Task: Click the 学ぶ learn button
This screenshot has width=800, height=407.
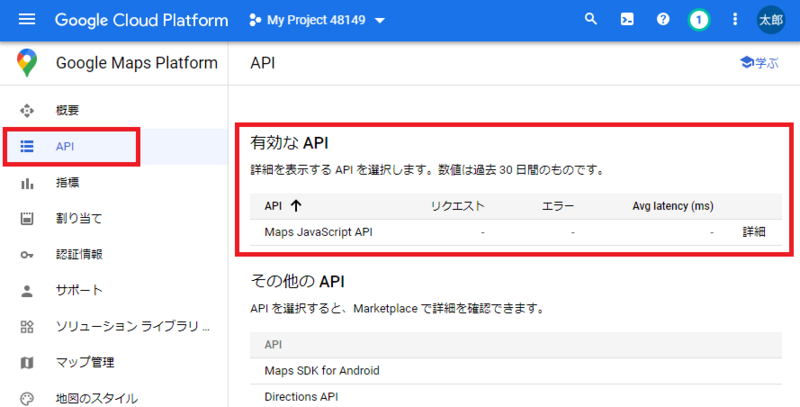Action: pyautogui.click(x=758, y=63)
